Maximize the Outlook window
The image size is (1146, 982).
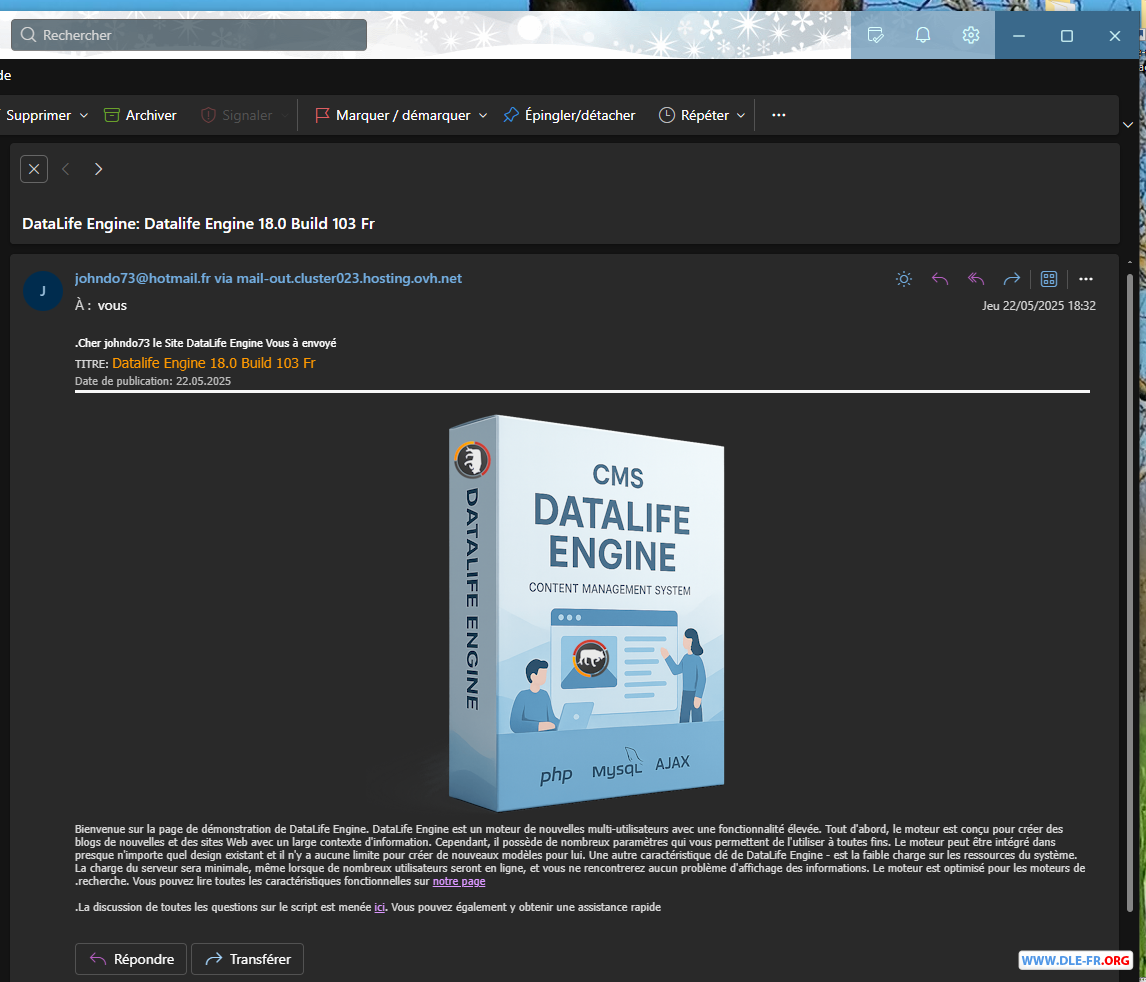pos(1067,35)
